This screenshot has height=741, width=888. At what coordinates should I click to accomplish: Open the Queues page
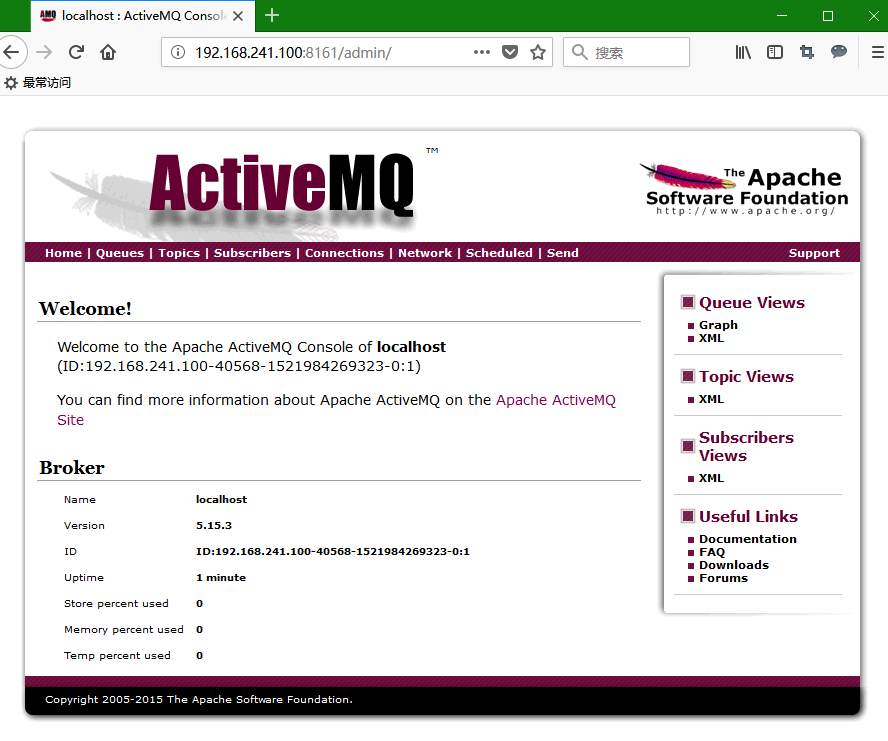click(x=119, y=253)
